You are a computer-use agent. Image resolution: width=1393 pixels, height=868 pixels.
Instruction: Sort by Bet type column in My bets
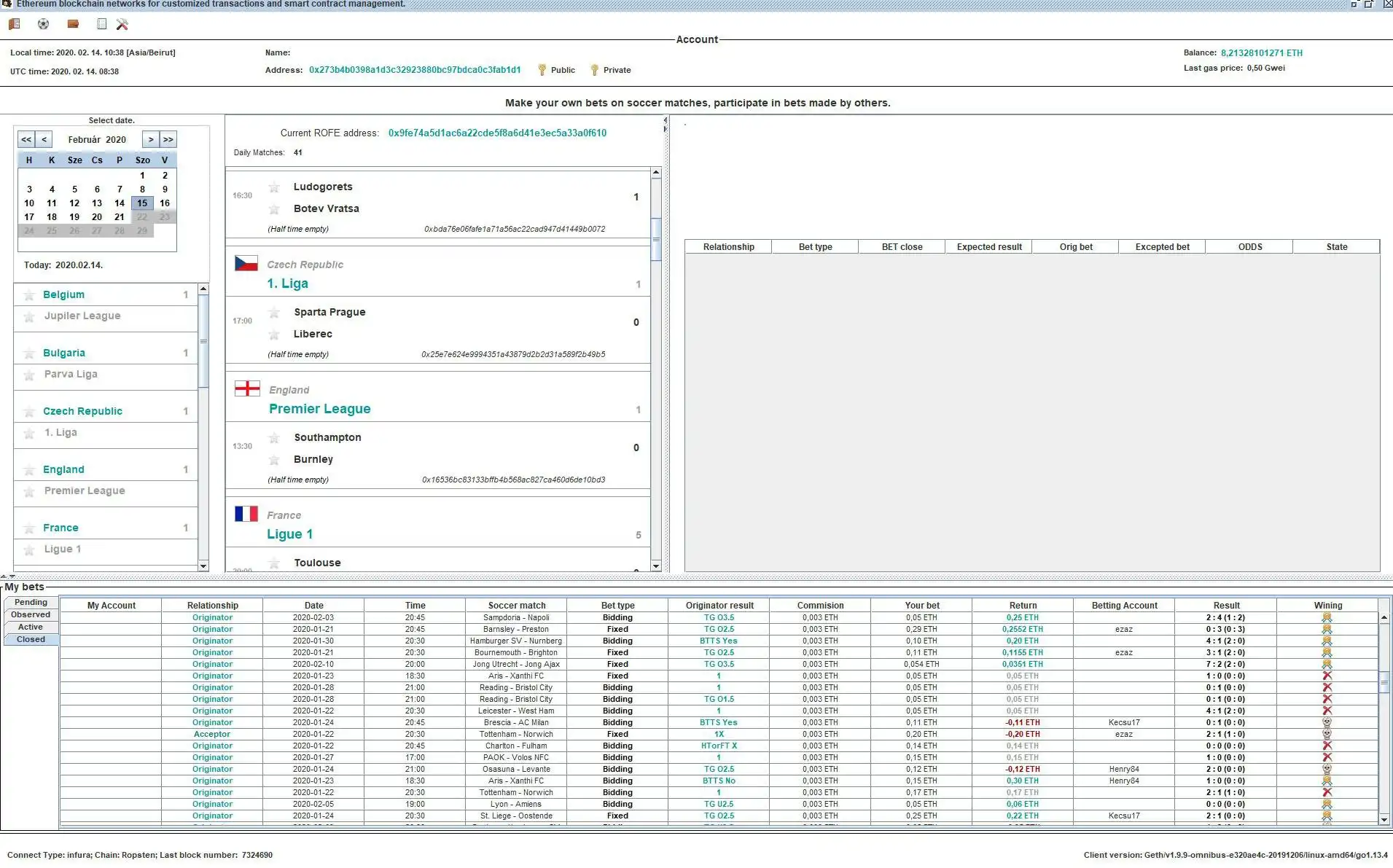pyautogui.click(x=617, y=605)
